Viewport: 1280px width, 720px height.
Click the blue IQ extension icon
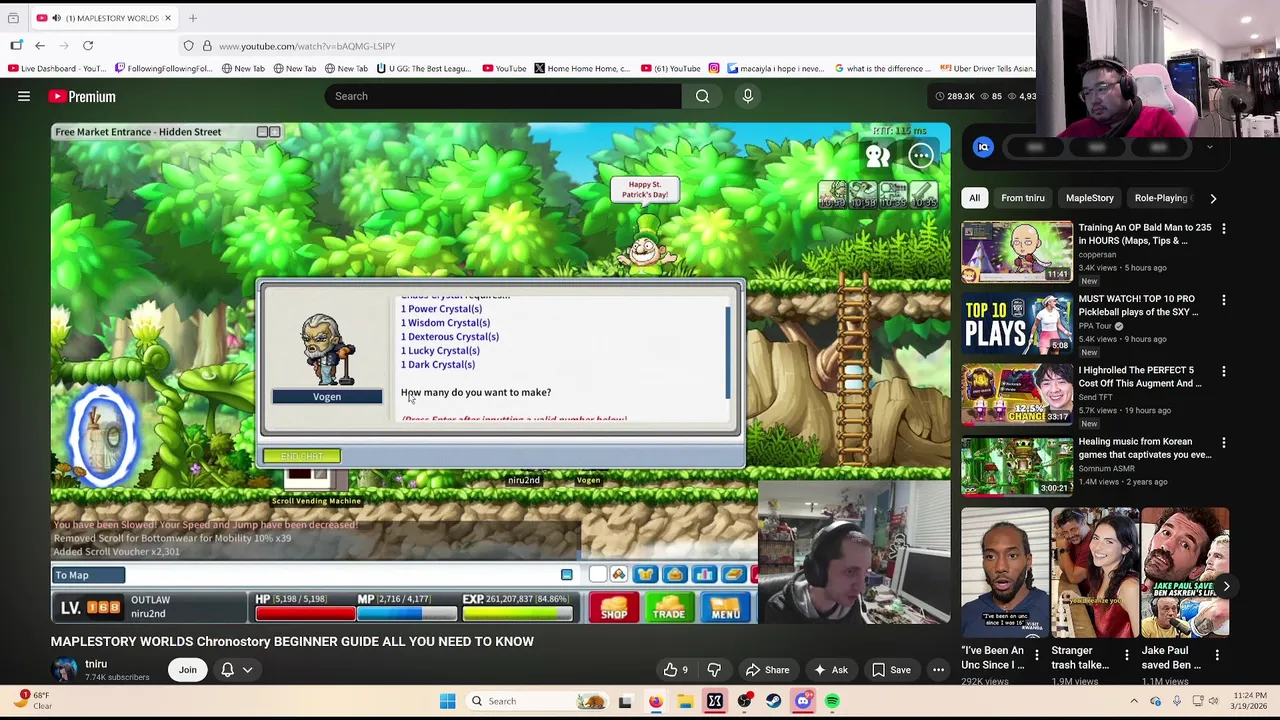coord(983,147)
